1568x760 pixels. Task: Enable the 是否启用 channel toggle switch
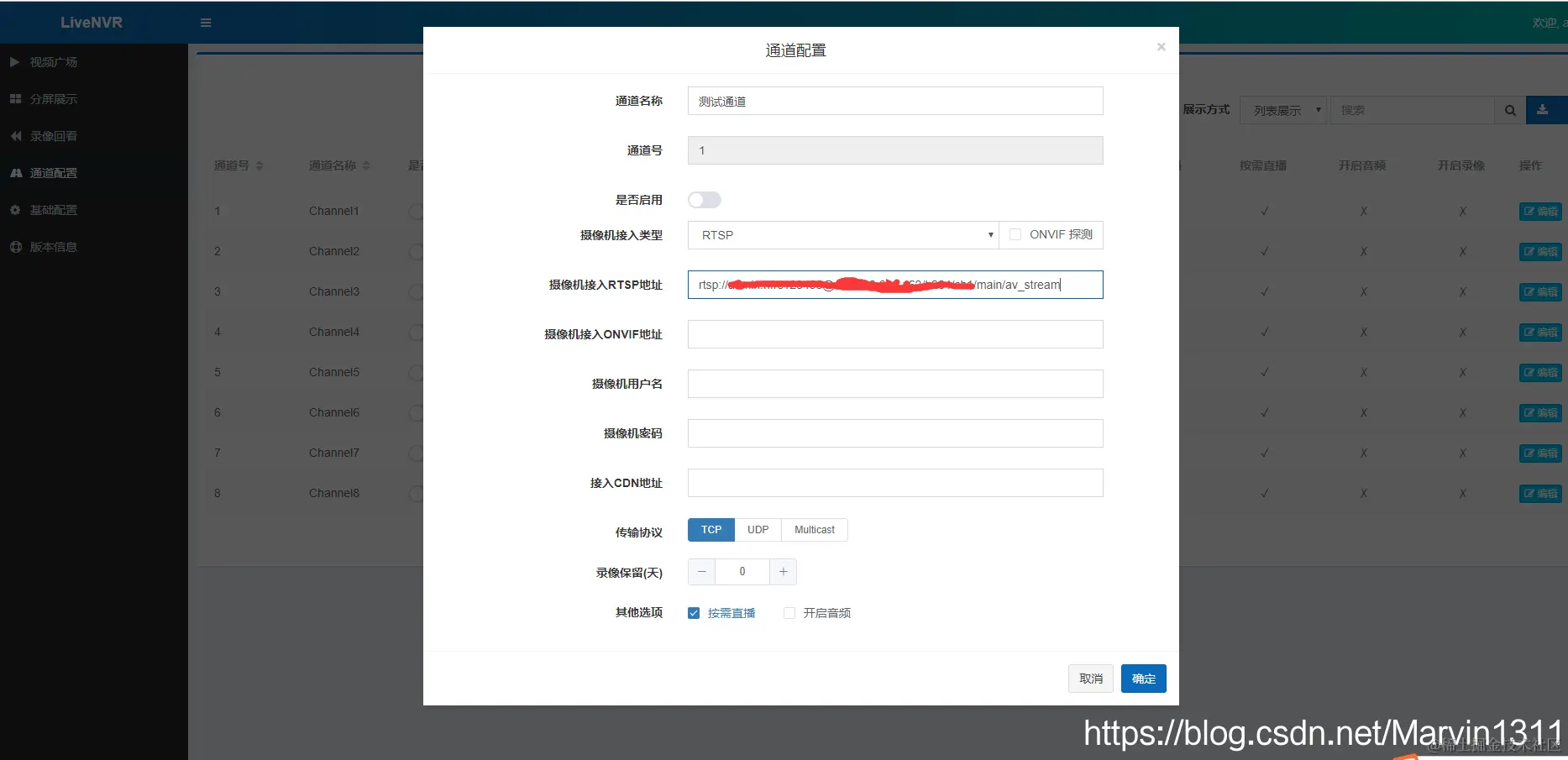tap(704, 199)
